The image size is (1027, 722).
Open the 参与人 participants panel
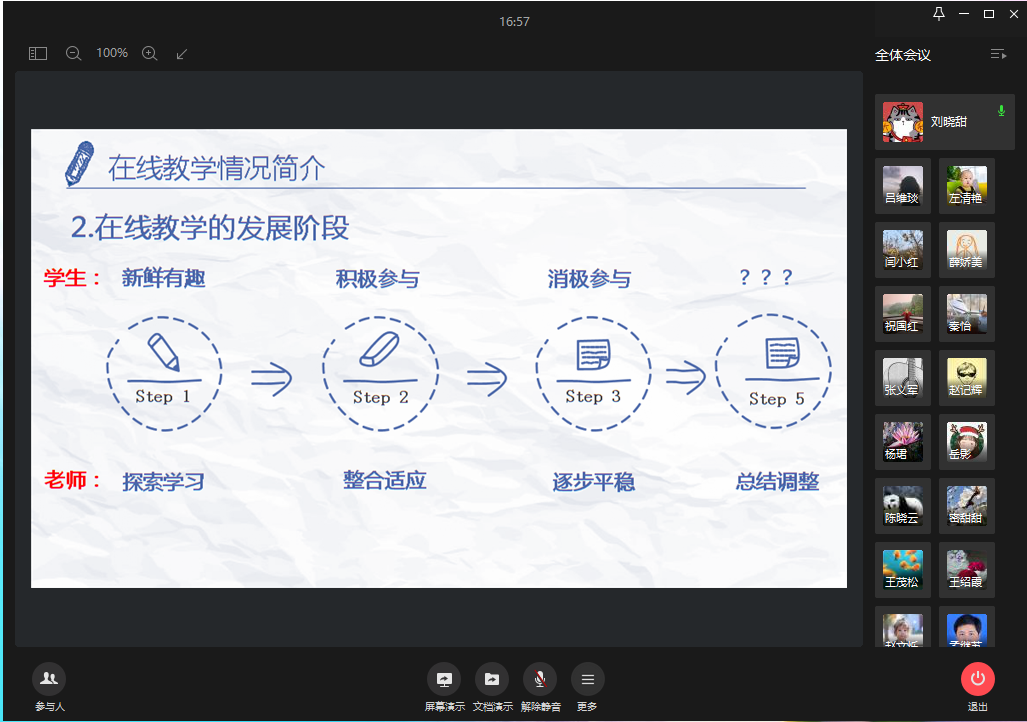click(x=49, y=679)
